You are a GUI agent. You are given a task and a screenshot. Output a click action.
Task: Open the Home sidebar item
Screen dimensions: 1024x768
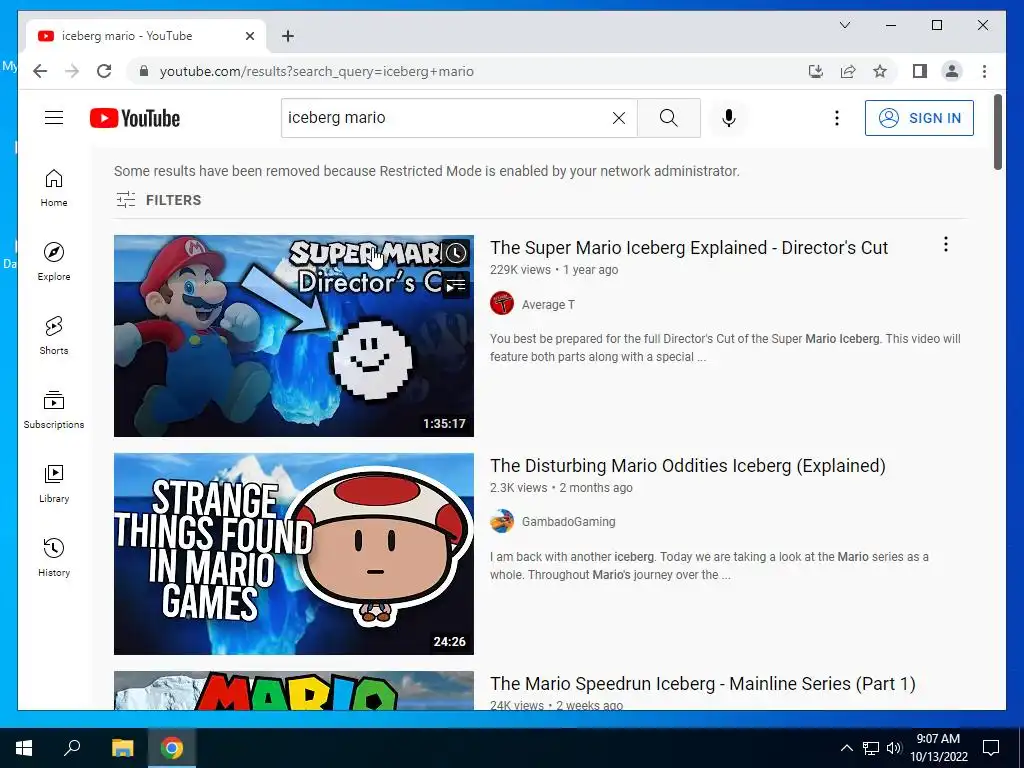coord(54,188)
